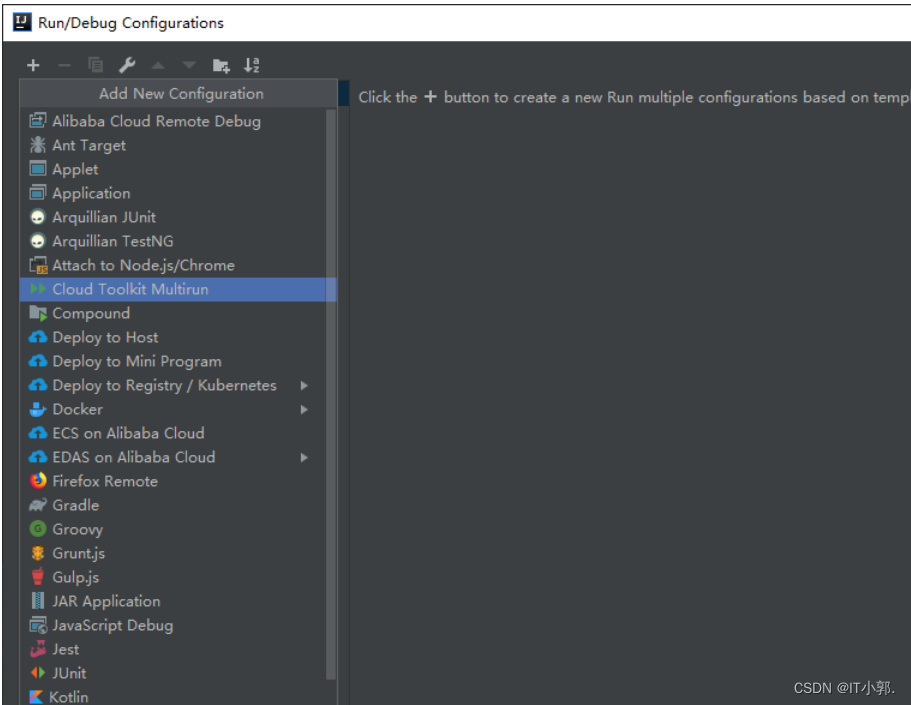Image resolution: width=911 pixels, height=705 pixels.
Task: Select Attach to Node.js/Chrome text
Action: tap(144, 266)
